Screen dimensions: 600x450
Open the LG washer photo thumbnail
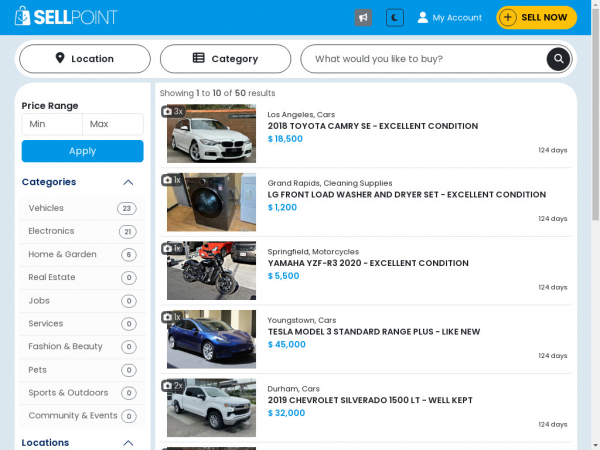pos(211,202)
